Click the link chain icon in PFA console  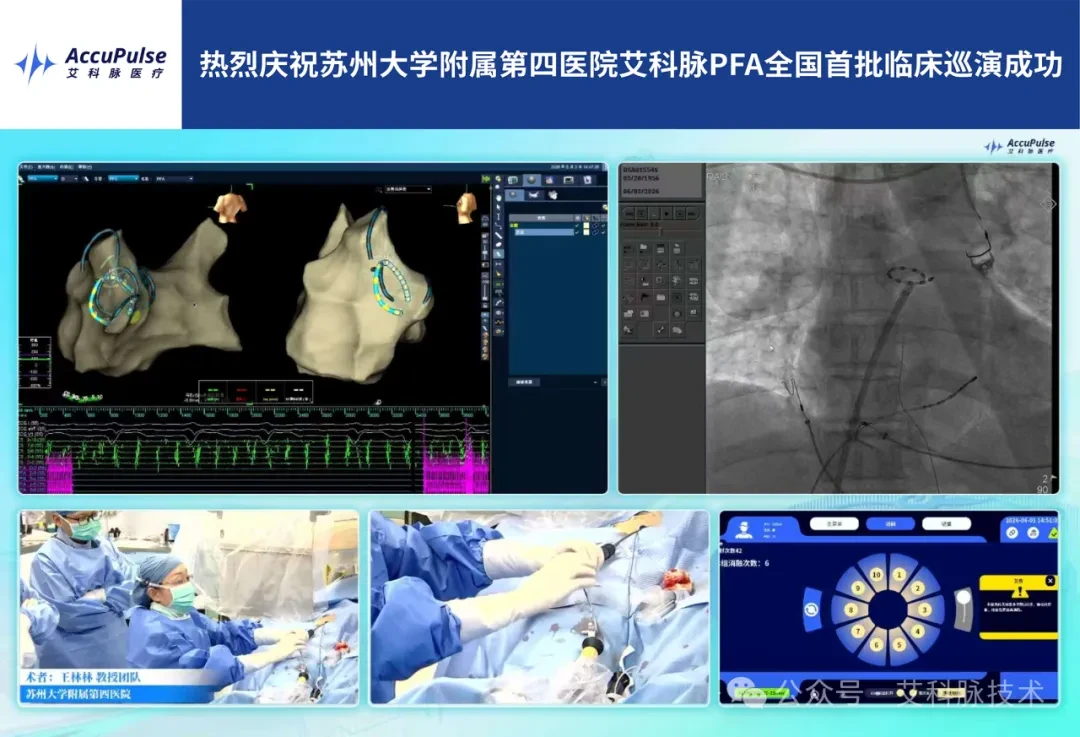point(1012,534)
